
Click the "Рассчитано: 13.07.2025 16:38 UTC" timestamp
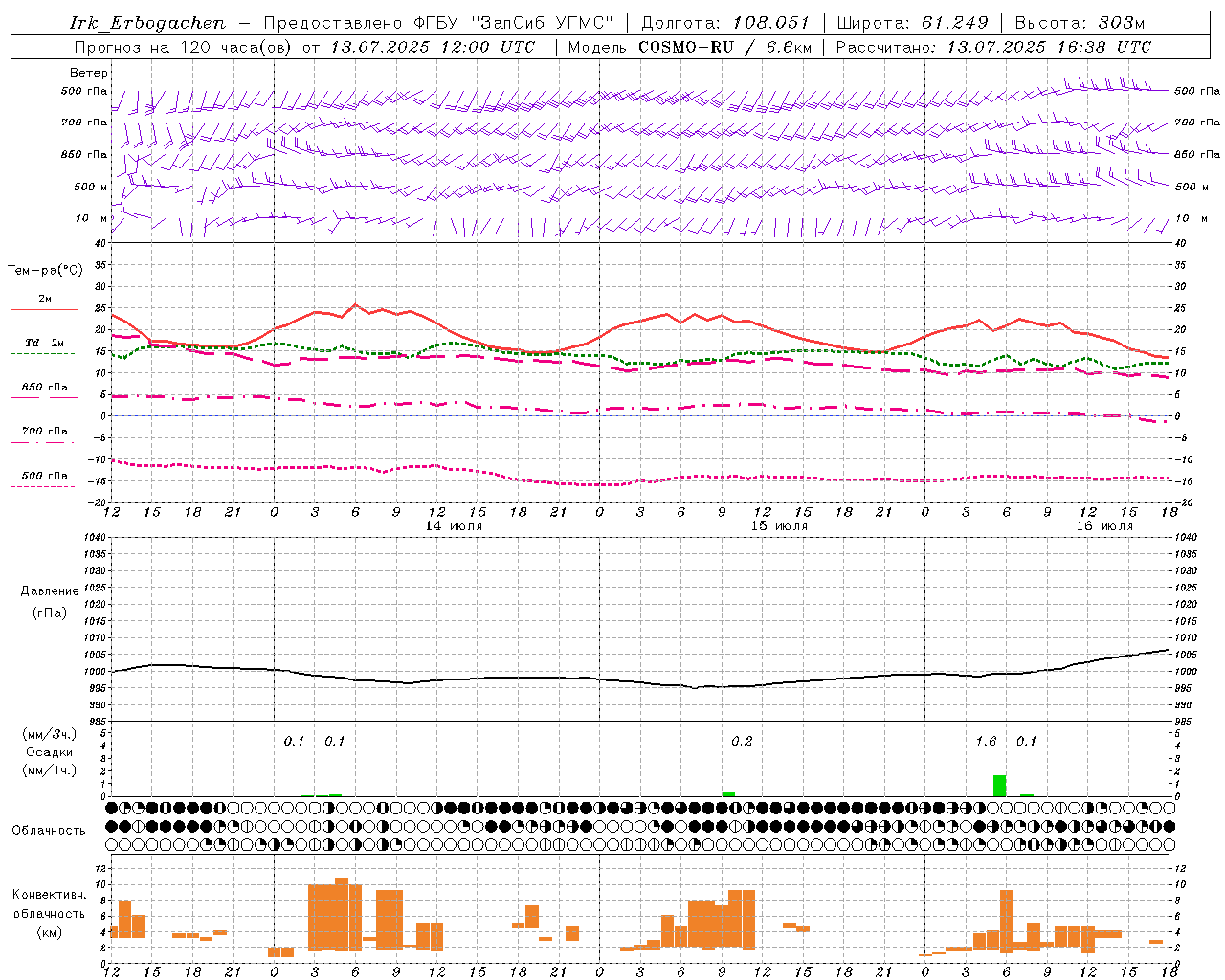click(x=993, y=47)
